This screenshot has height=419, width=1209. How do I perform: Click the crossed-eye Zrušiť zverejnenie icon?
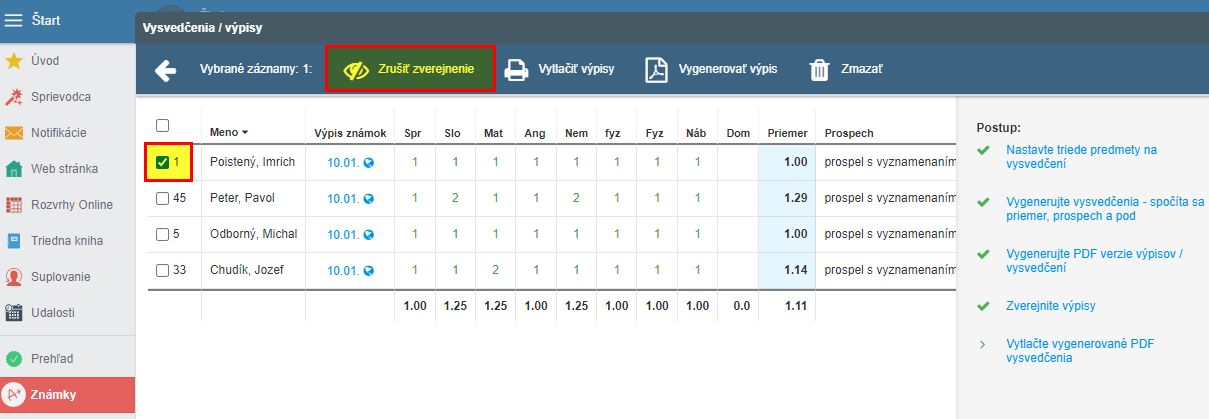point(355,70)
